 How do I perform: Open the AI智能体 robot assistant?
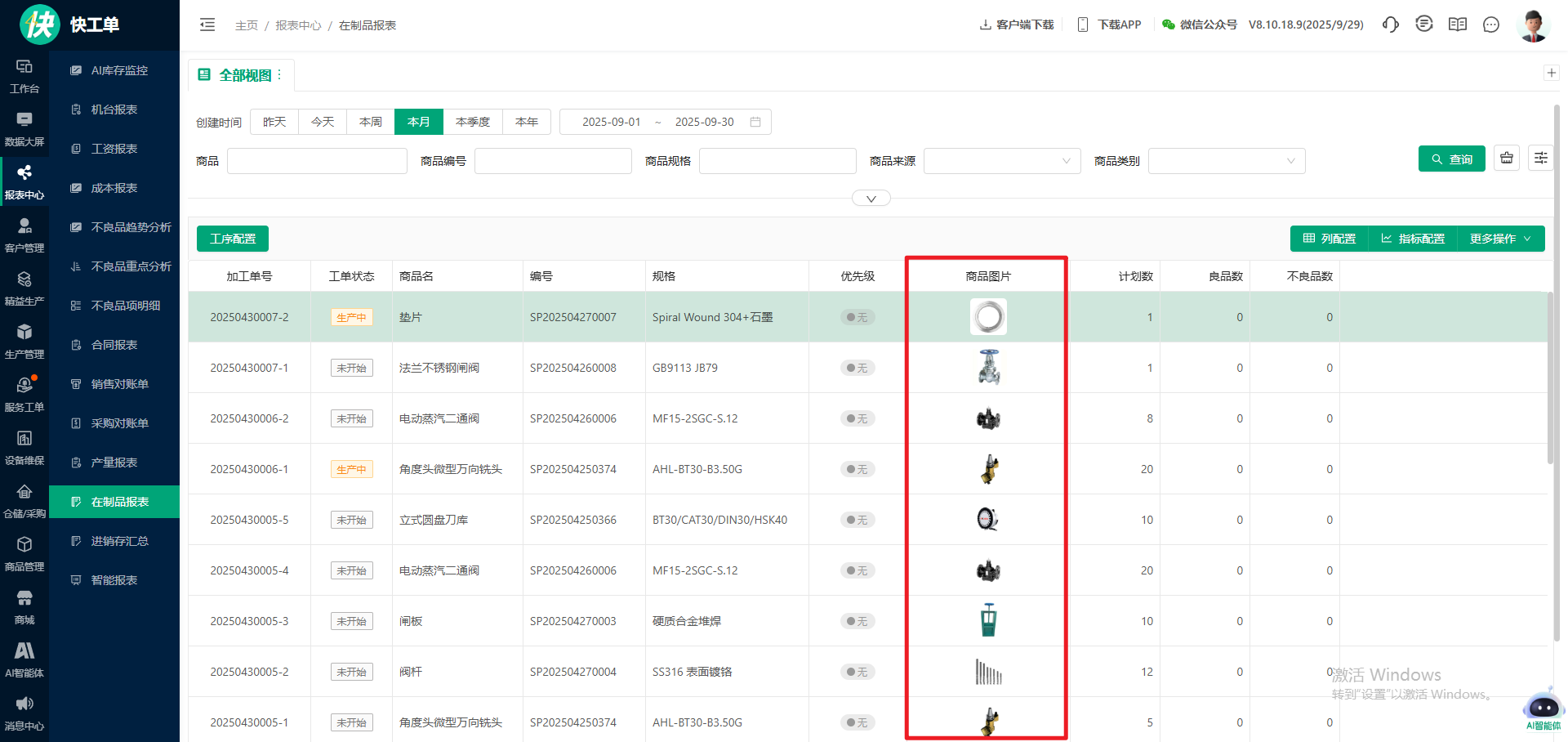click(x=1543, y=708)
